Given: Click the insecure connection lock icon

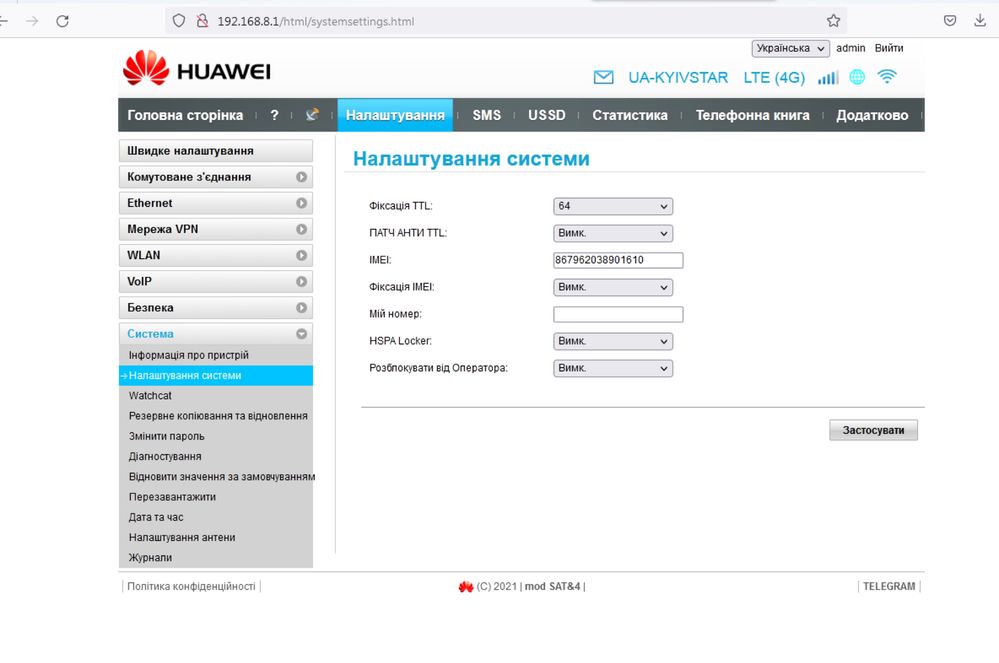Looking at the screenshot, I should [x=202, y=21].
